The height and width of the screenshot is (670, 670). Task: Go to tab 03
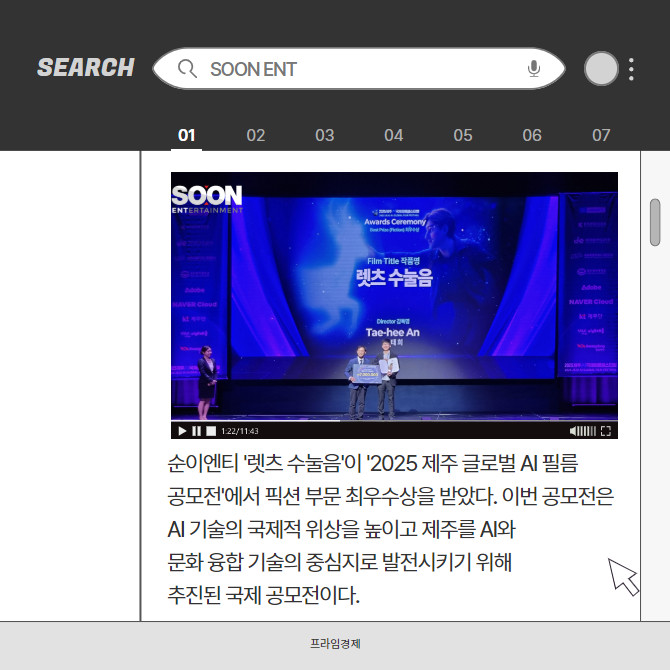click(325, 135)
